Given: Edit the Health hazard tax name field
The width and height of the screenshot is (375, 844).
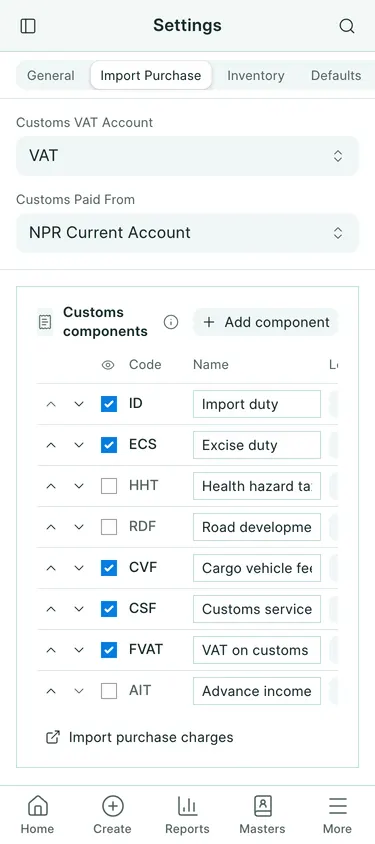Looking at the screenshot, I should [x=257, y=486].
